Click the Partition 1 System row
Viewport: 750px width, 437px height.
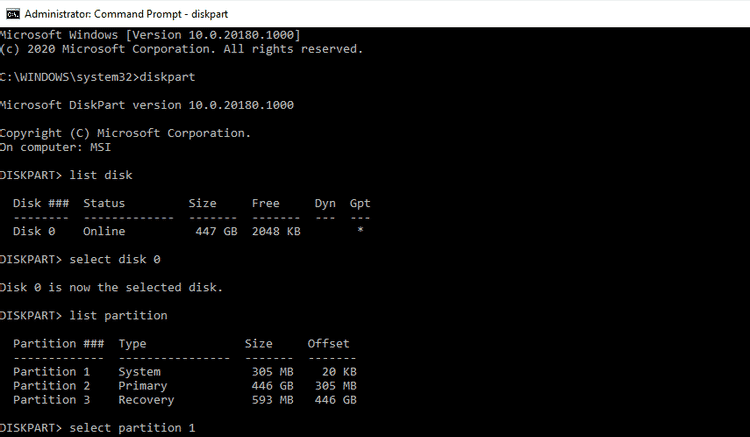tap(184, 372)
